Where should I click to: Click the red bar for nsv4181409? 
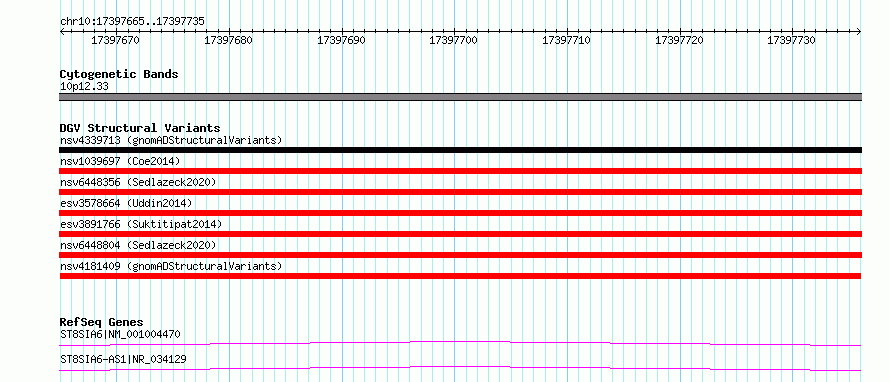click(x=460, y=276)
